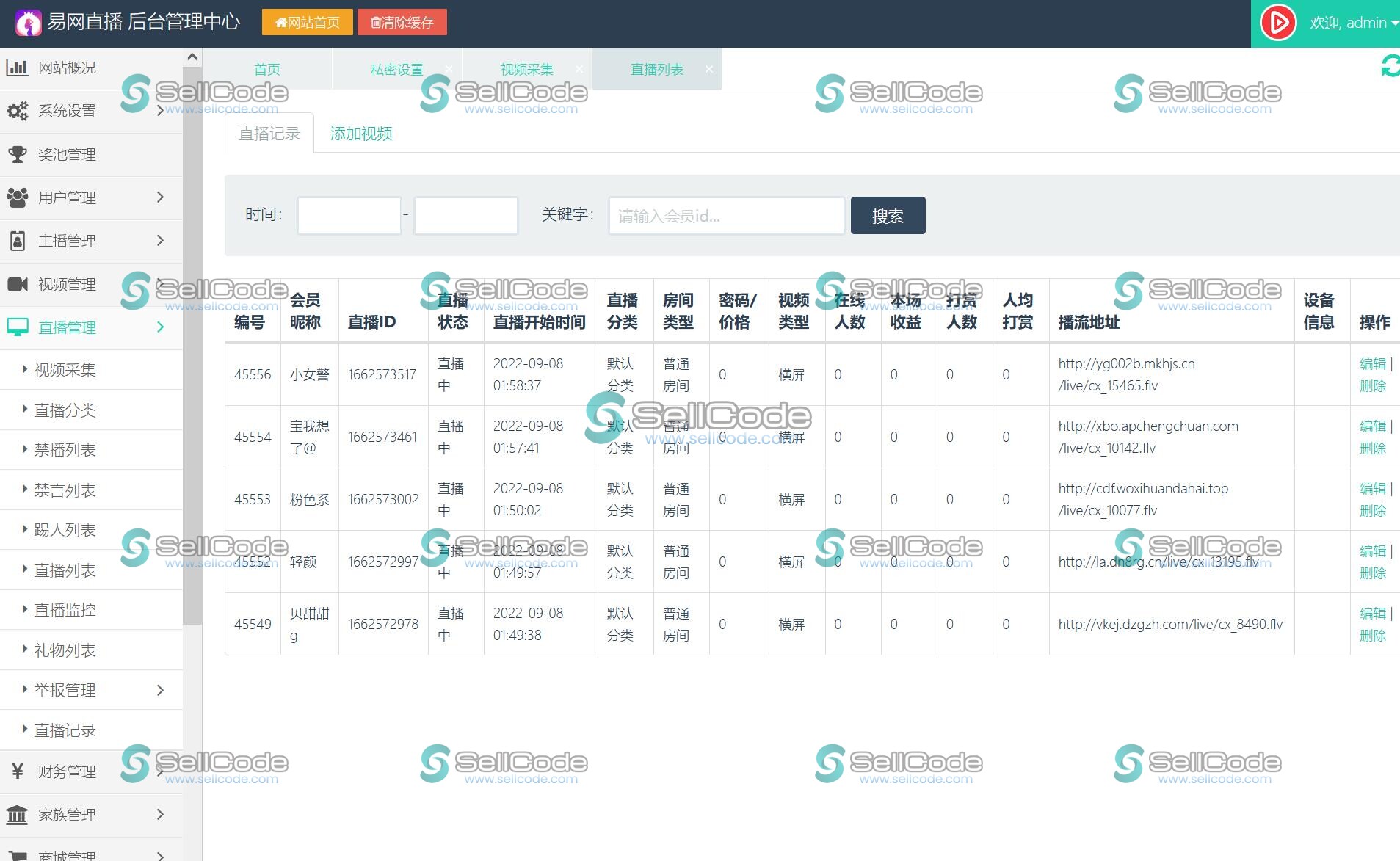Click the 直播开始时间 column header

pyautogui.click(x=539, y=322)
